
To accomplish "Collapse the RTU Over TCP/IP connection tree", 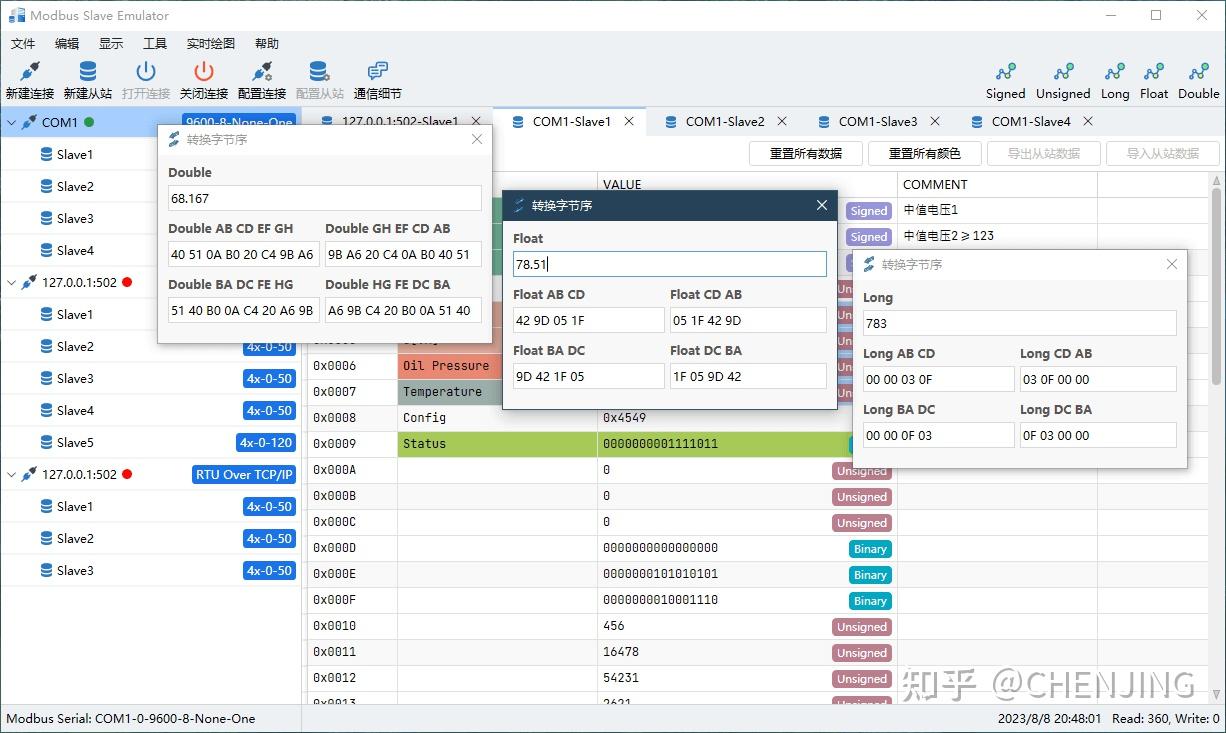I will (13, 474).
